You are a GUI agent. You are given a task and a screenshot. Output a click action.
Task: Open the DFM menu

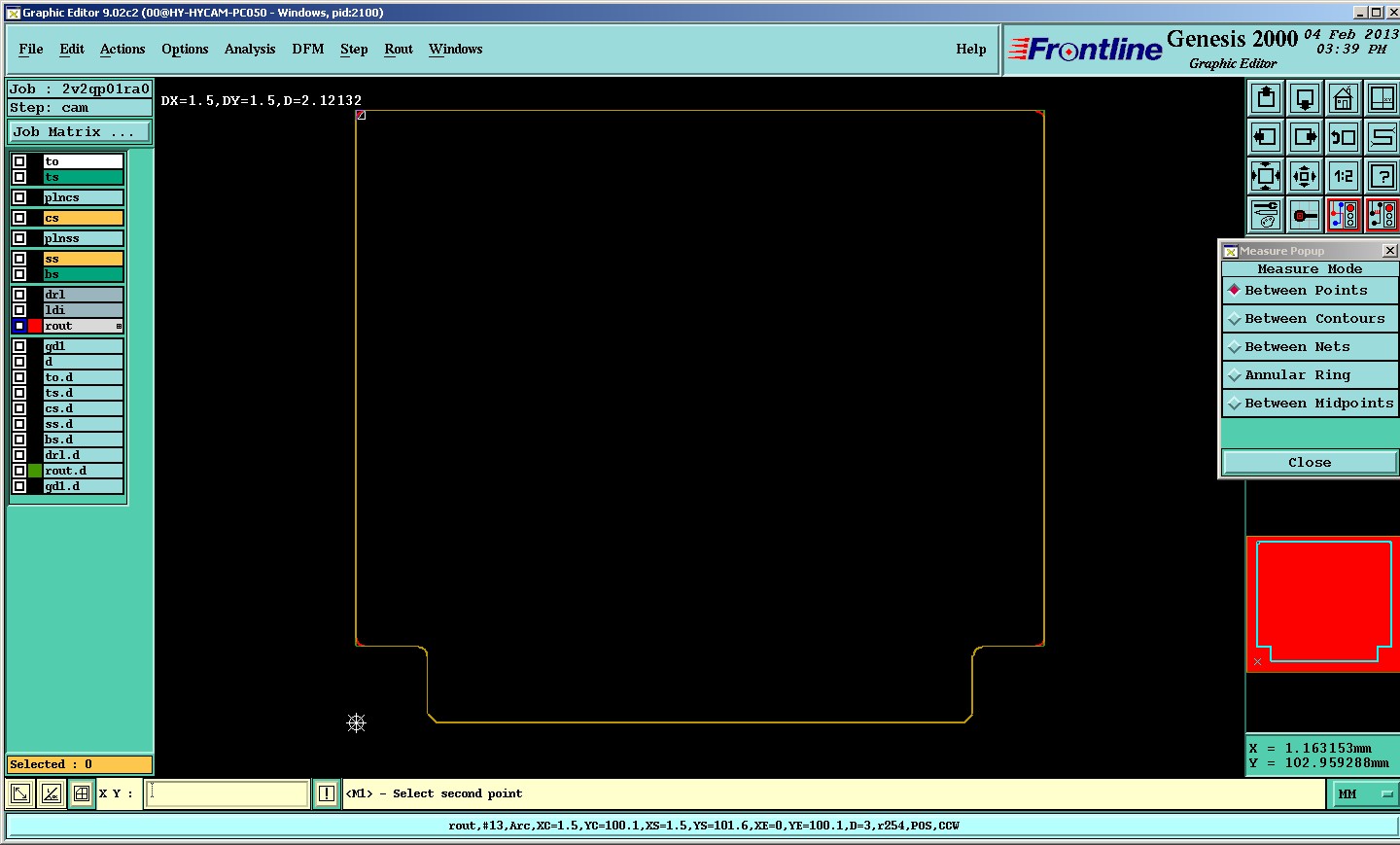coord(308,49)
